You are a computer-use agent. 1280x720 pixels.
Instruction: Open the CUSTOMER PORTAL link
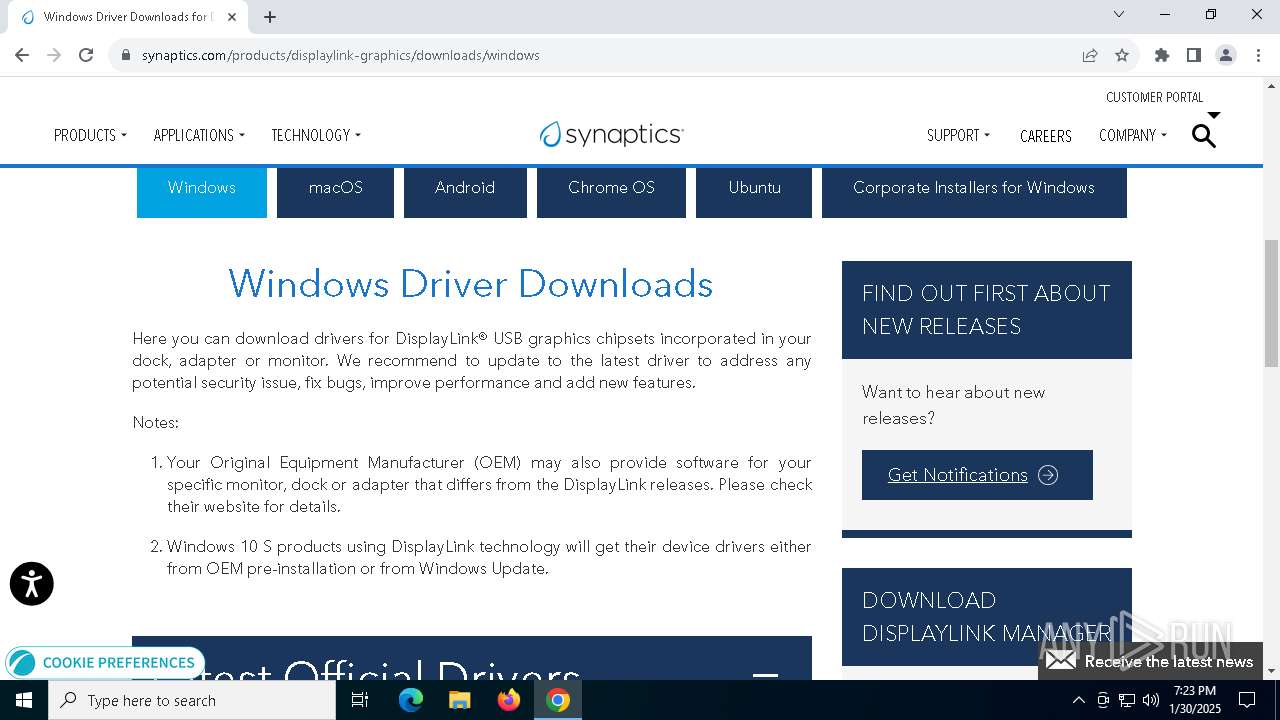[x=1154, y=97]
